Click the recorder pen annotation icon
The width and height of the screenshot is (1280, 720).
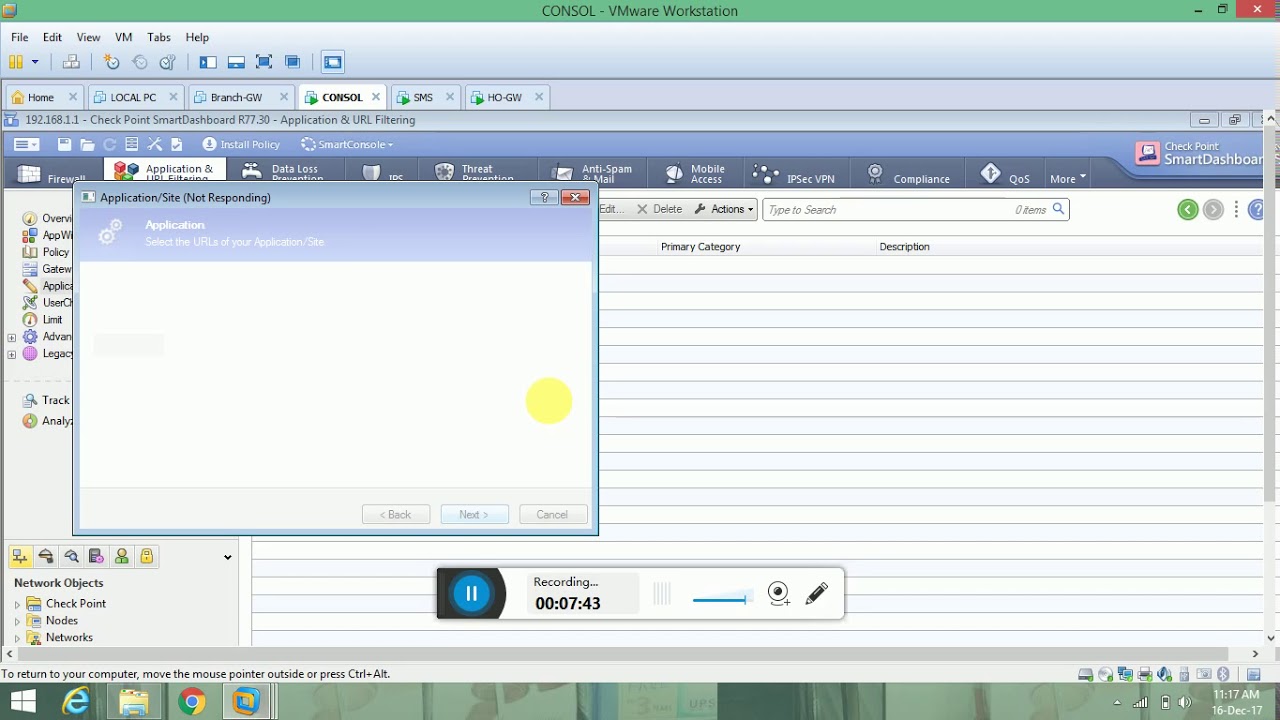point(816,594)
